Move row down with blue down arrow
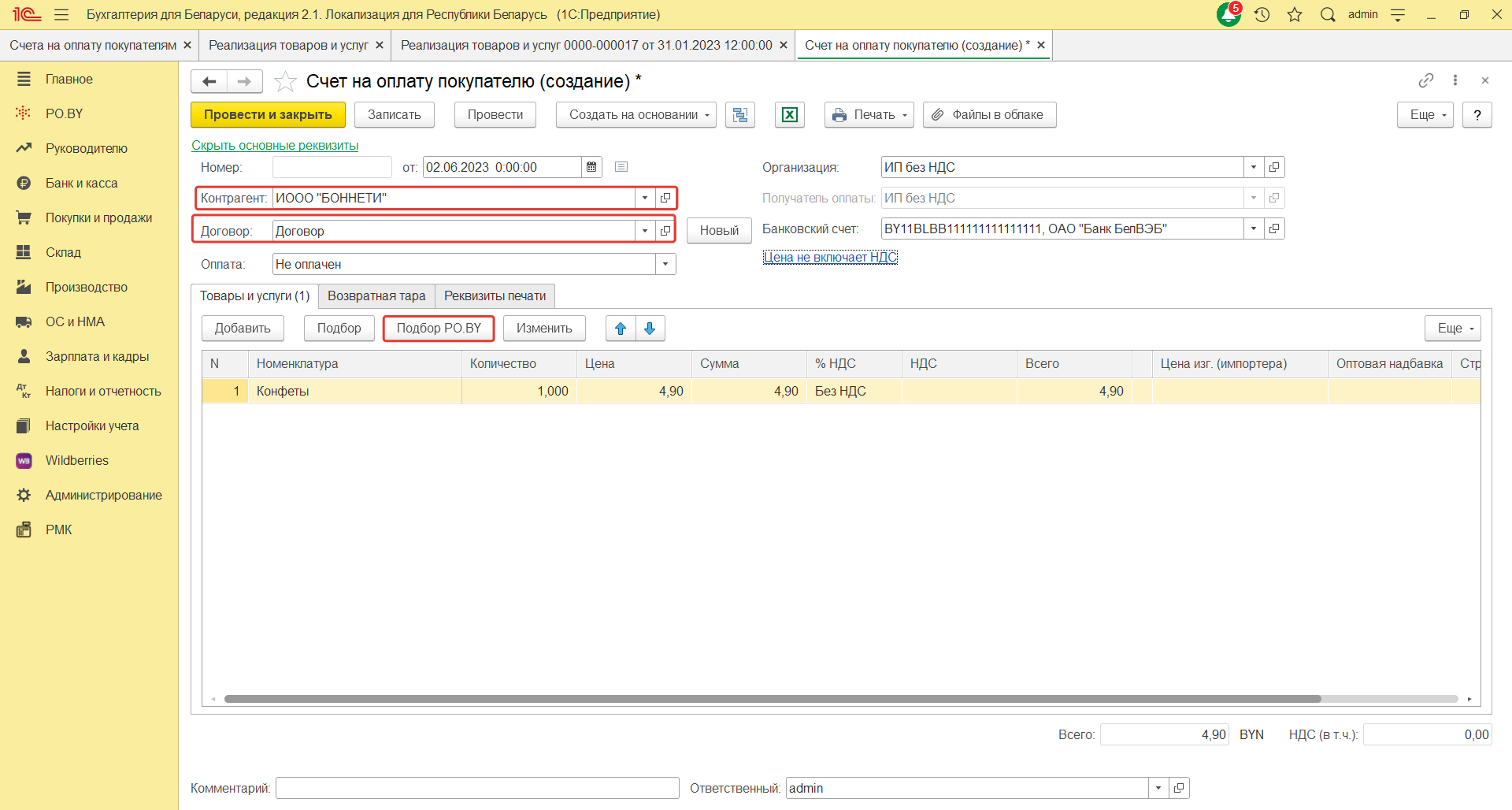1512x810 pixels. pyautogui.click(x=650, y=329)
